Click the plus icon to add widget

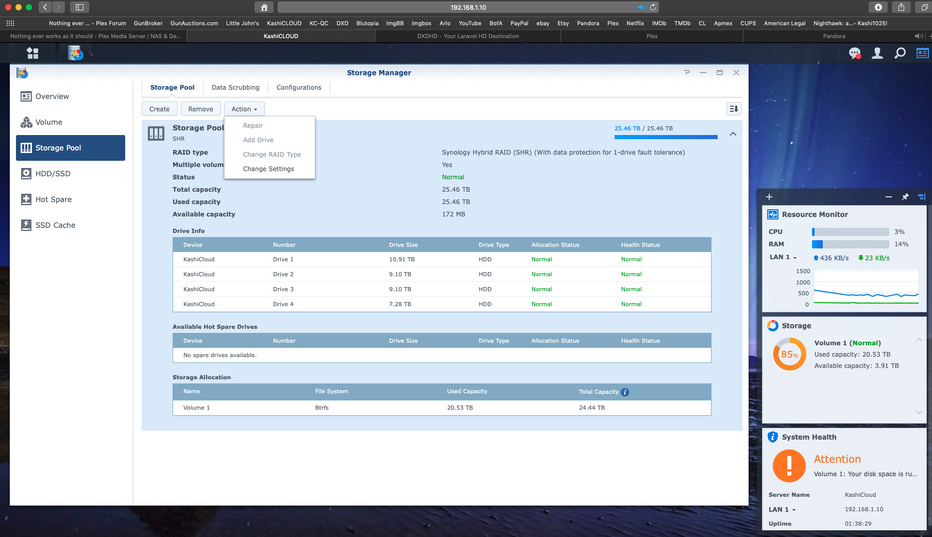(x=769, y=197)
